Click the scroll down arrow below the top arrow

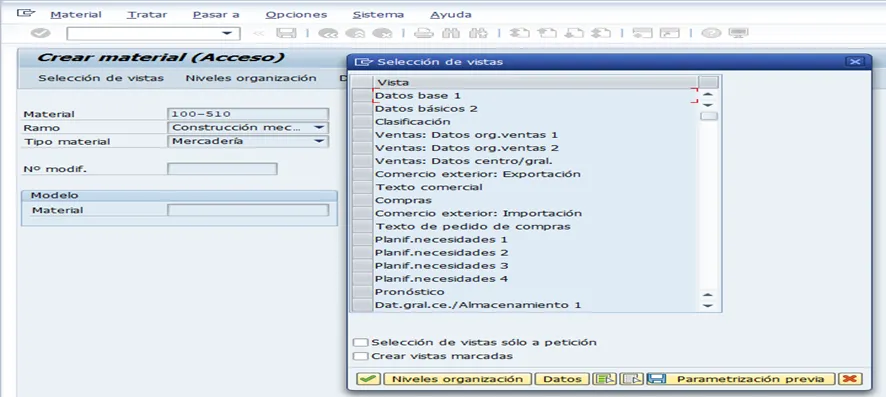coord(708,105)
